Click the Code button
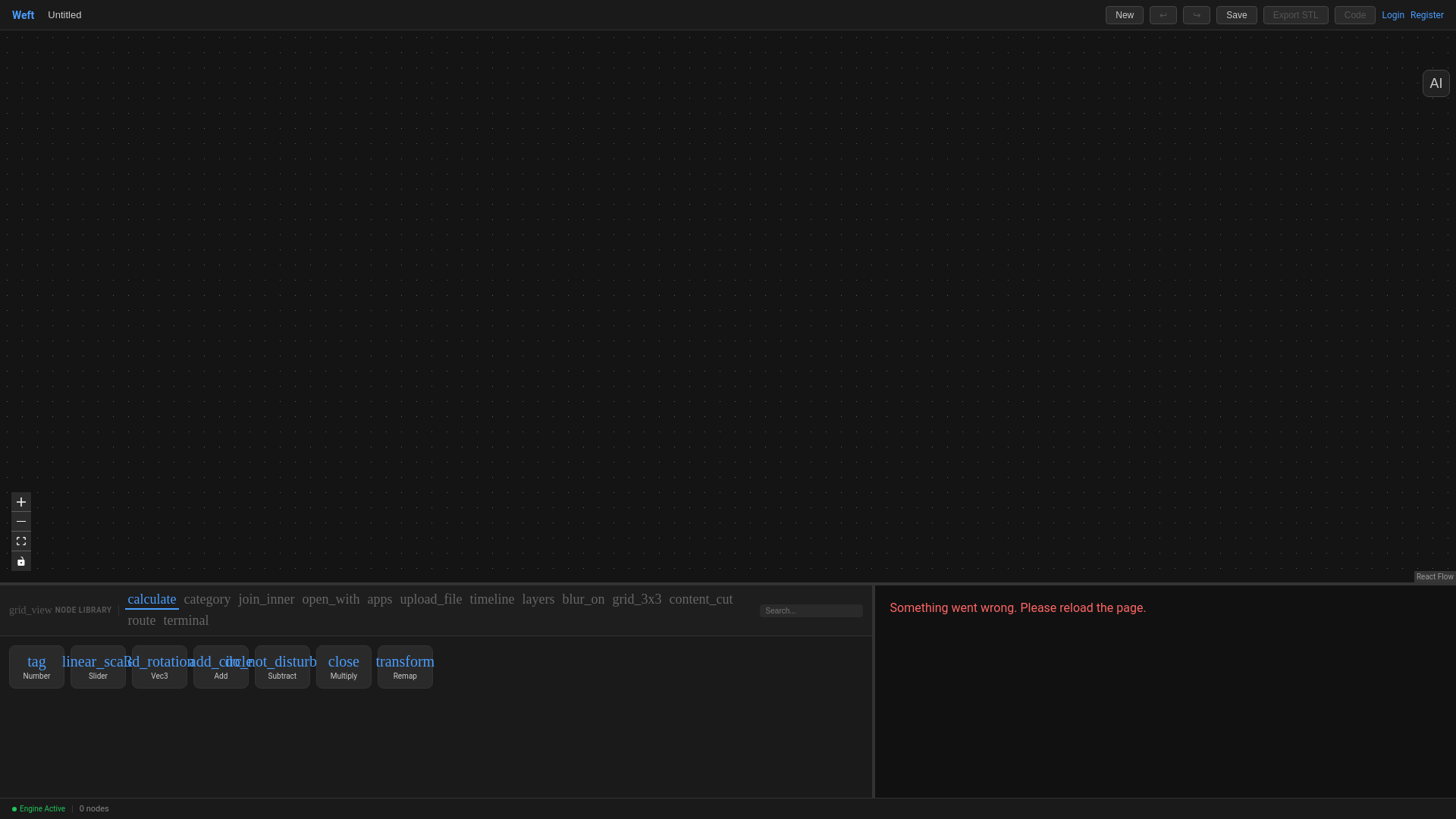This screenshot has height=819, width=1456. (x=1355, y=15)
